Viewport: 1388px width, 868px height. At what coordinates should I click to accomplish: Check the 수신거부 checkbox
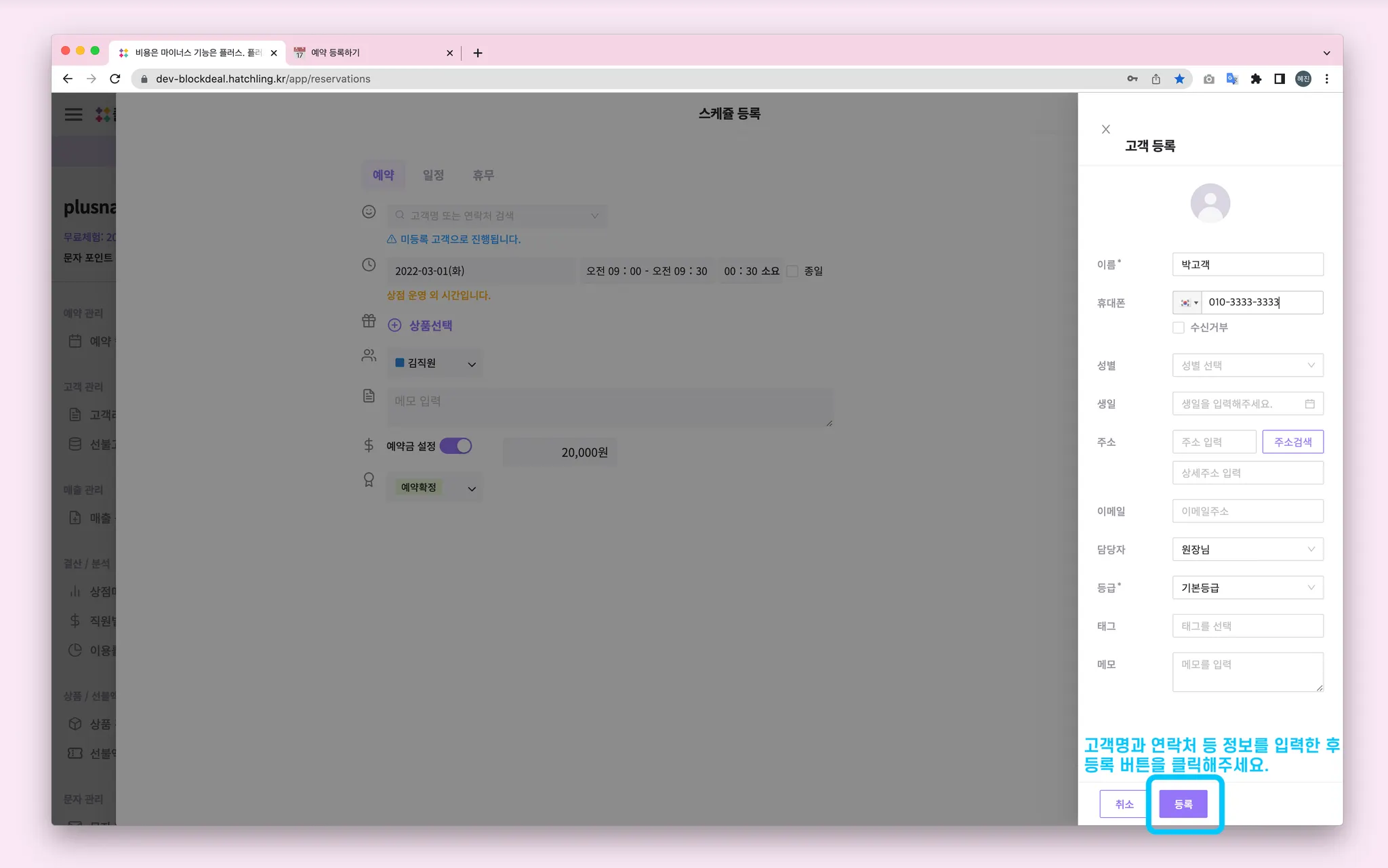coord(1179,328)
